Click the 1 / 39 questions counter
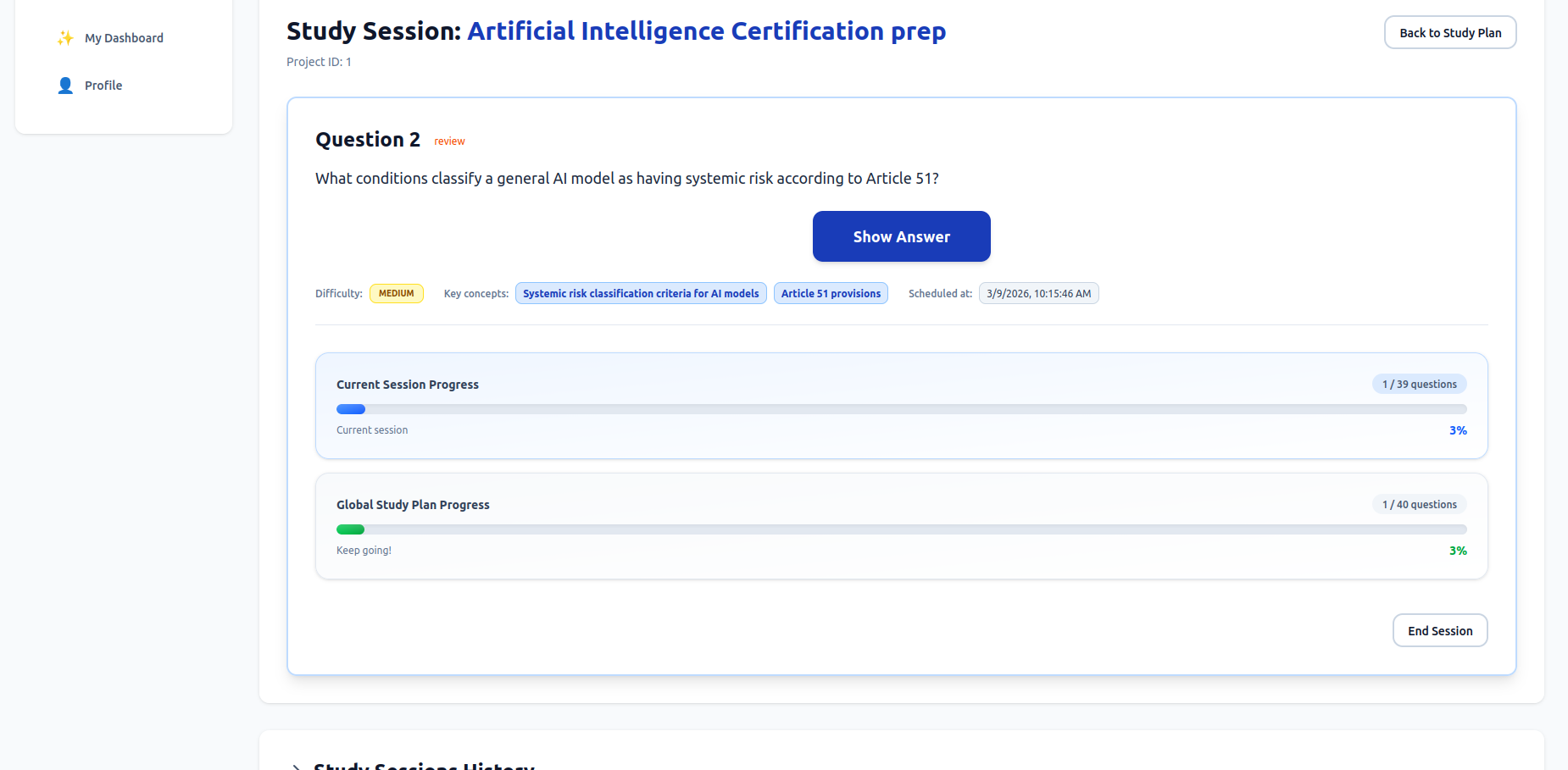This screenshot has width=1568, height=770. pyautogui.click(x=1419, y=384)
